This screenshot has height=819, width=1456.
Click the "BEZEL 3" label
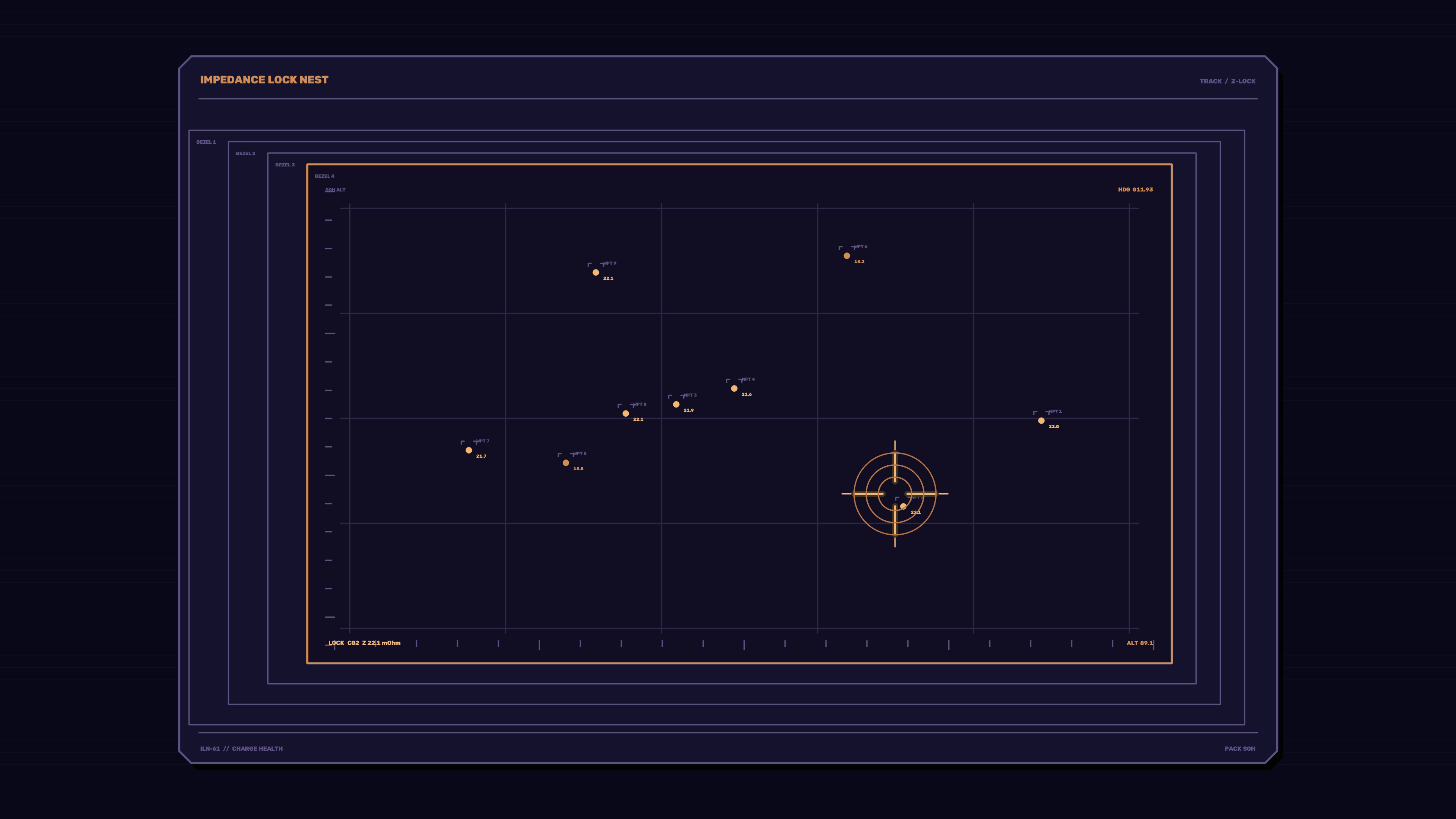(285, 165)
